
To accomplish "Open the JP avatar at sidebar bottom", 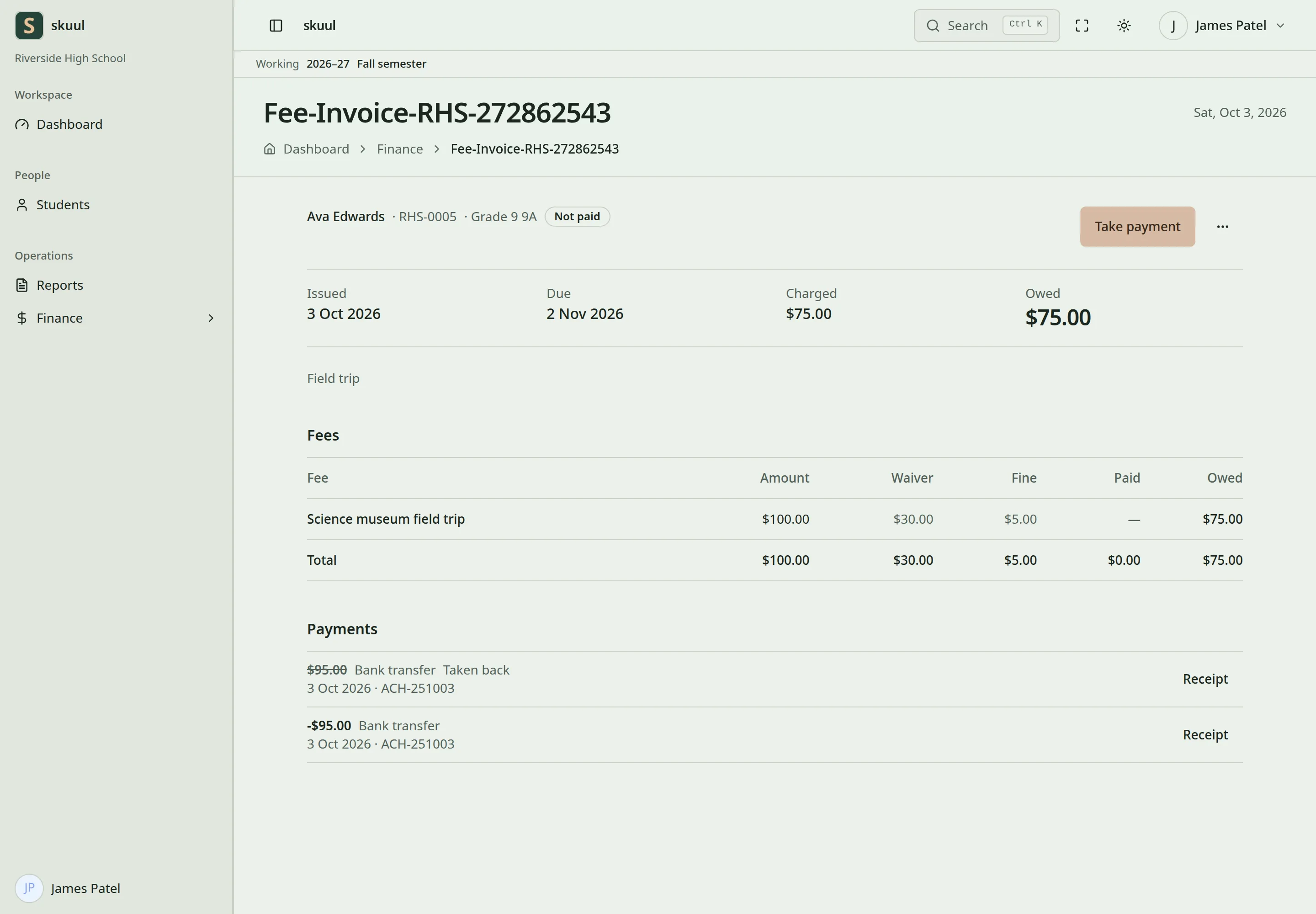I will (x=29, y=888).
